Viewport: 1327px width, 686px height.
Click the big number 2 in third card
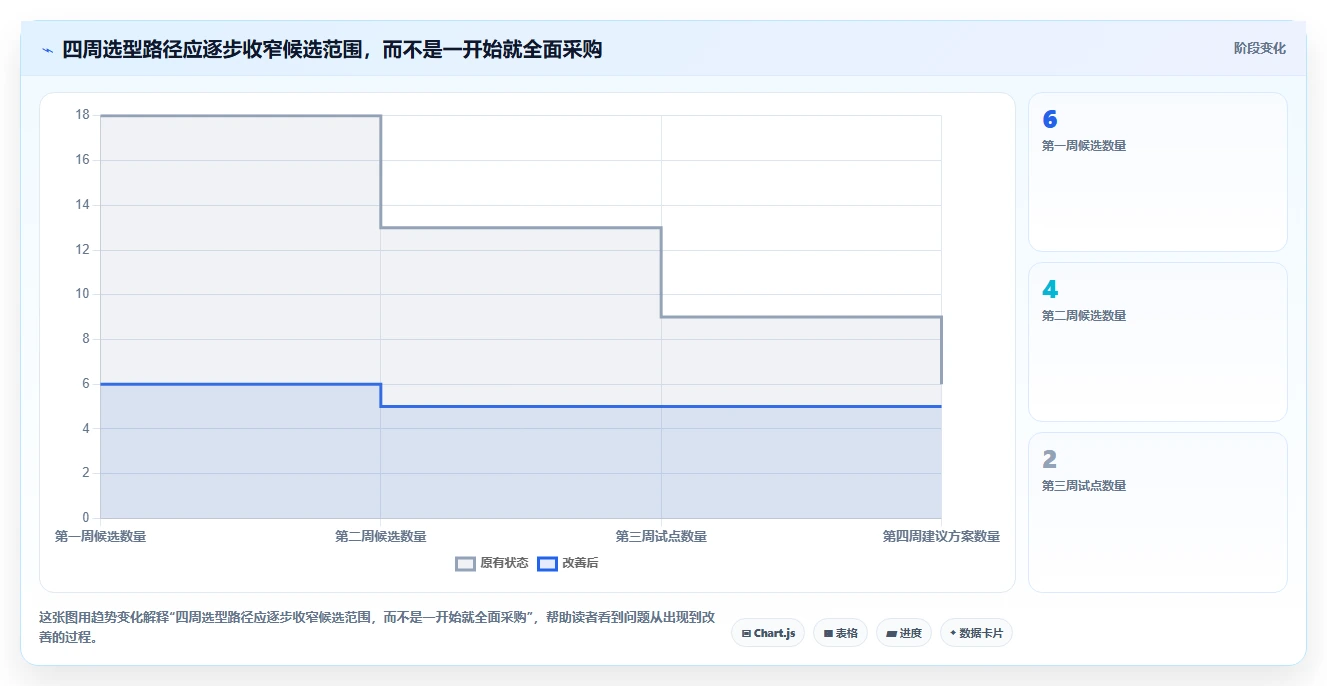(1050, 460)
